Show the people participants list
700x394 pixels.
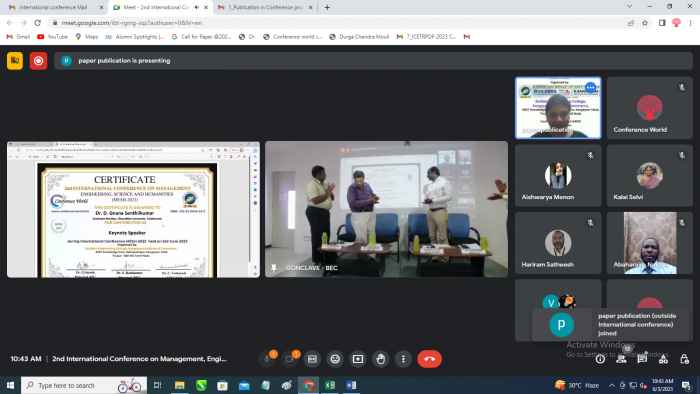pos(621,359)
